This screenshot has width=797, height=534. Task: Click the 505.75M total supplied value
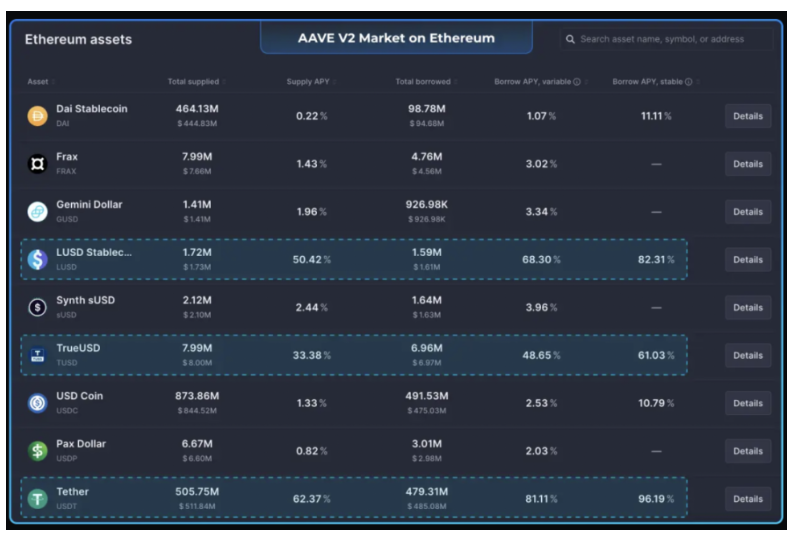tap(197, 491)
